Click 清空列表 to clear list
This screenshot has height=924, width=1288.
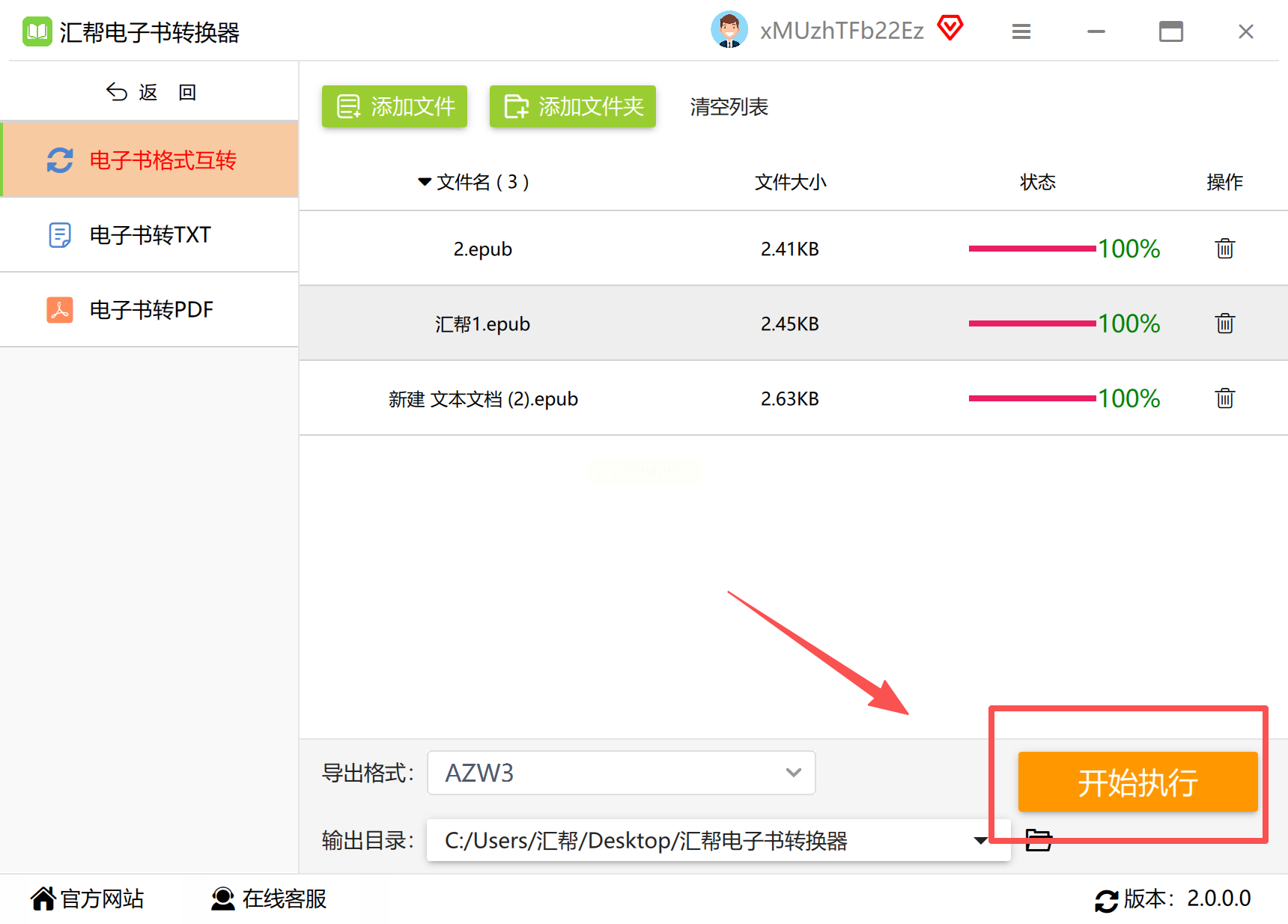point(729,107)
